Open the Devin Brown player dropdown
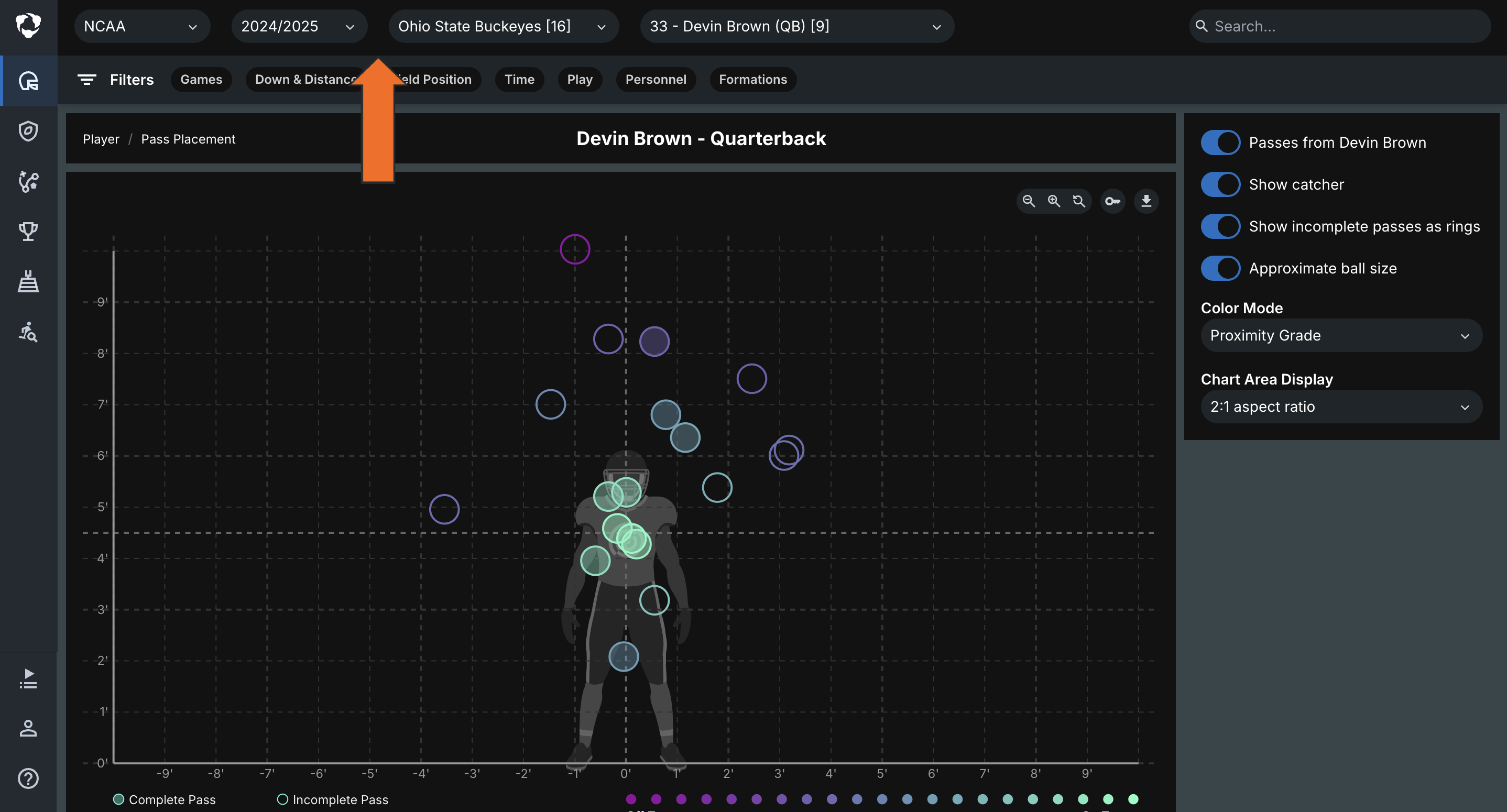 (x=797, y=26)
